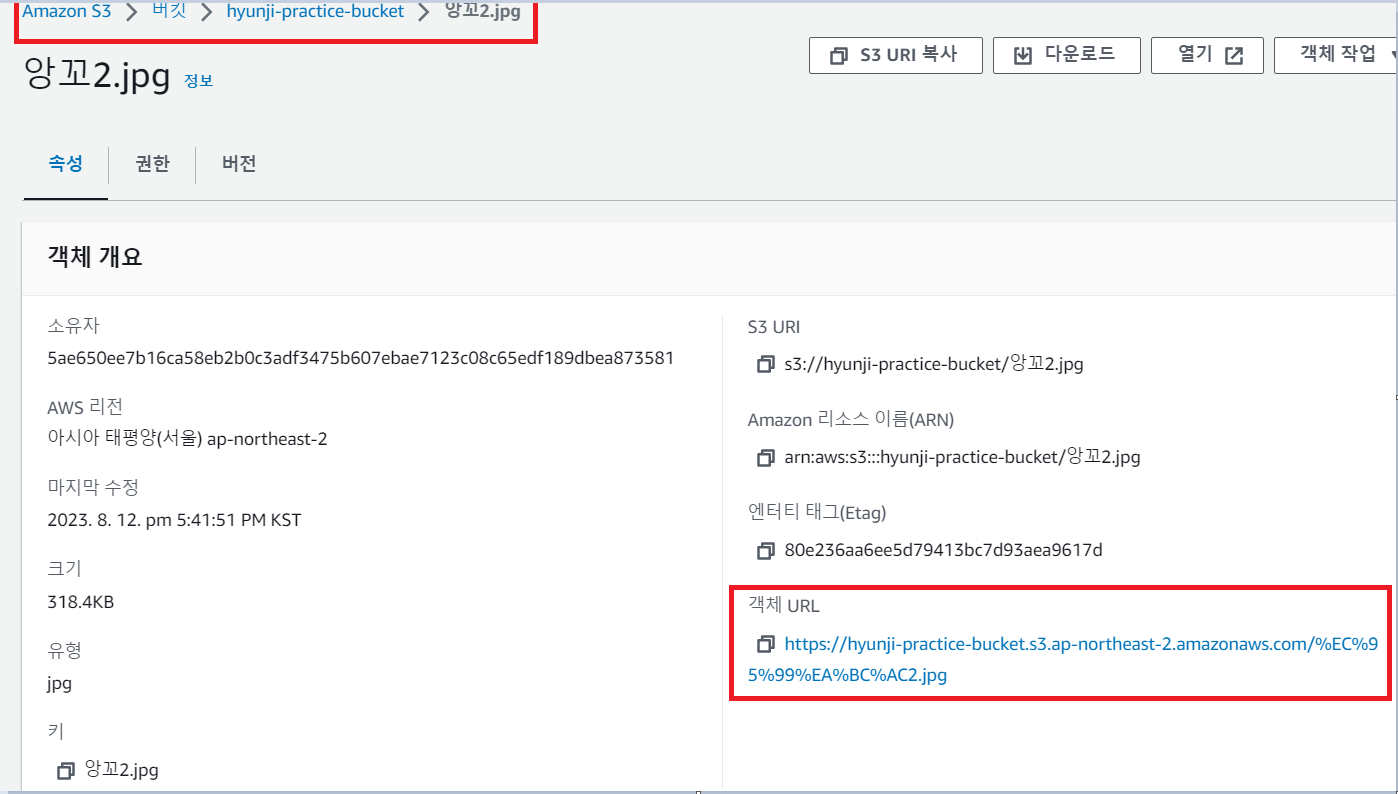Copy the Etag value using its copy icon
Screen dimensions: 1398x794
point(766,551)
